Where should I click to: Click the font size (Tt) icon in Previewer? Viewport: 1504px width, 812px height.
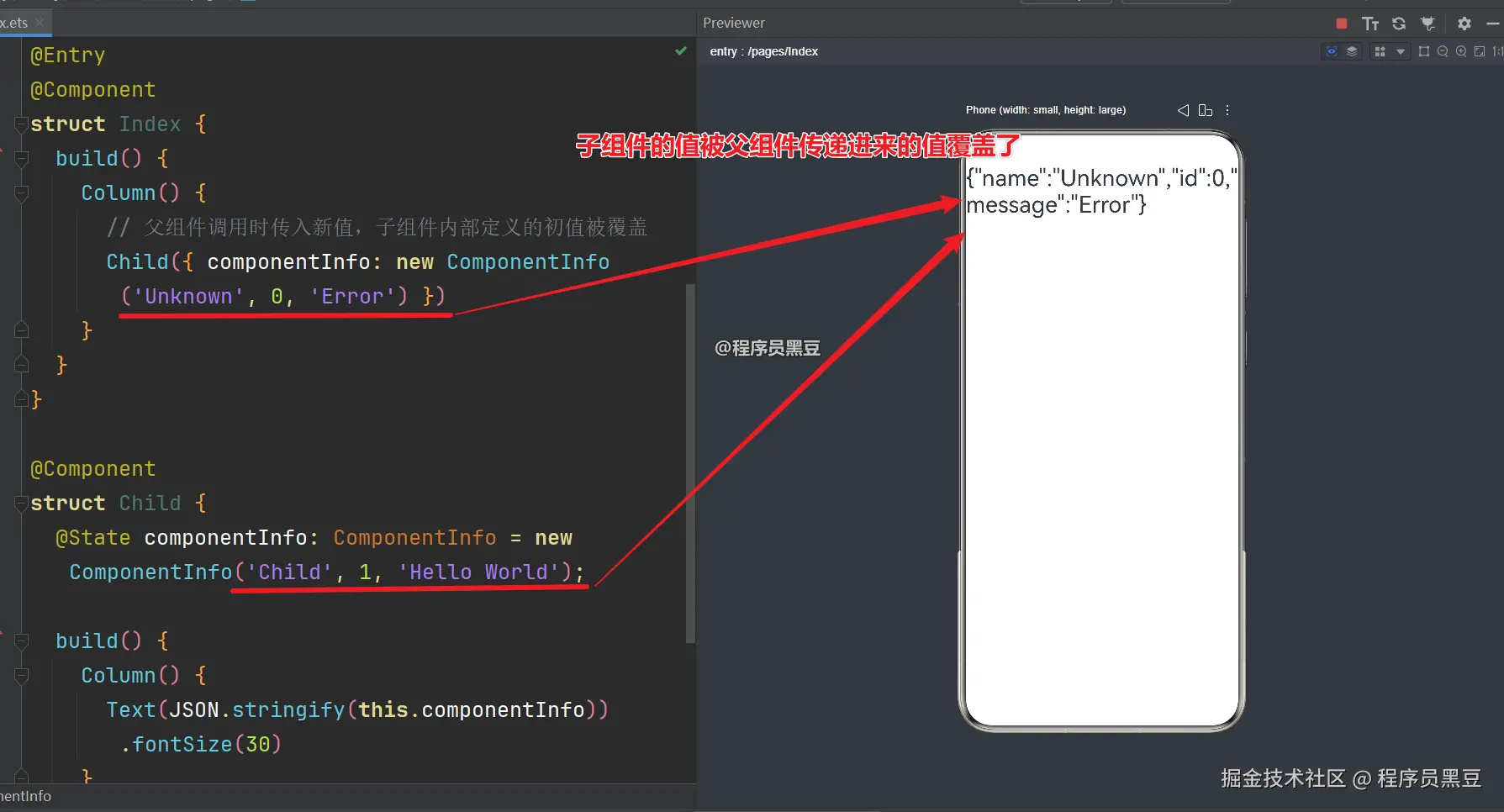coord(1370,24)
